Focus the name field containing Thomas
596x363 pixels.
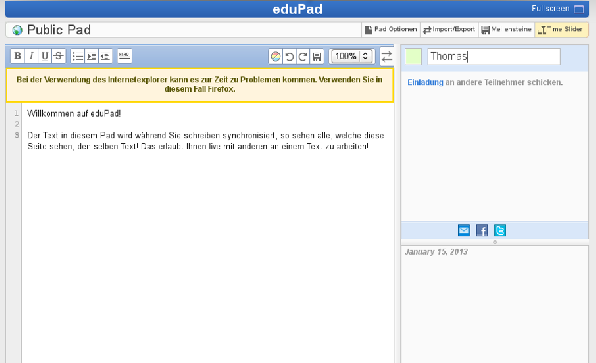point(494,56)
